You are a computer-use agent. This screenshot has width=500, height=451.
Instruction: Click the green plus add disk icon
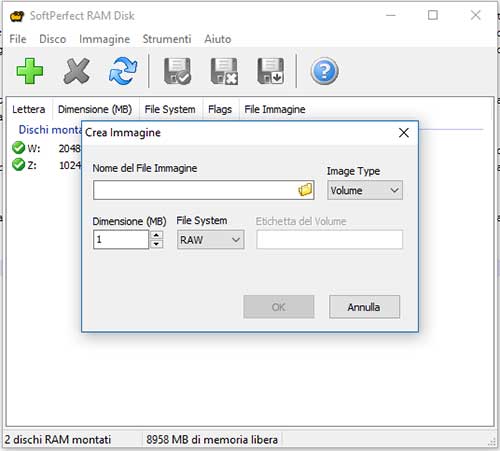tap(30, 71)
